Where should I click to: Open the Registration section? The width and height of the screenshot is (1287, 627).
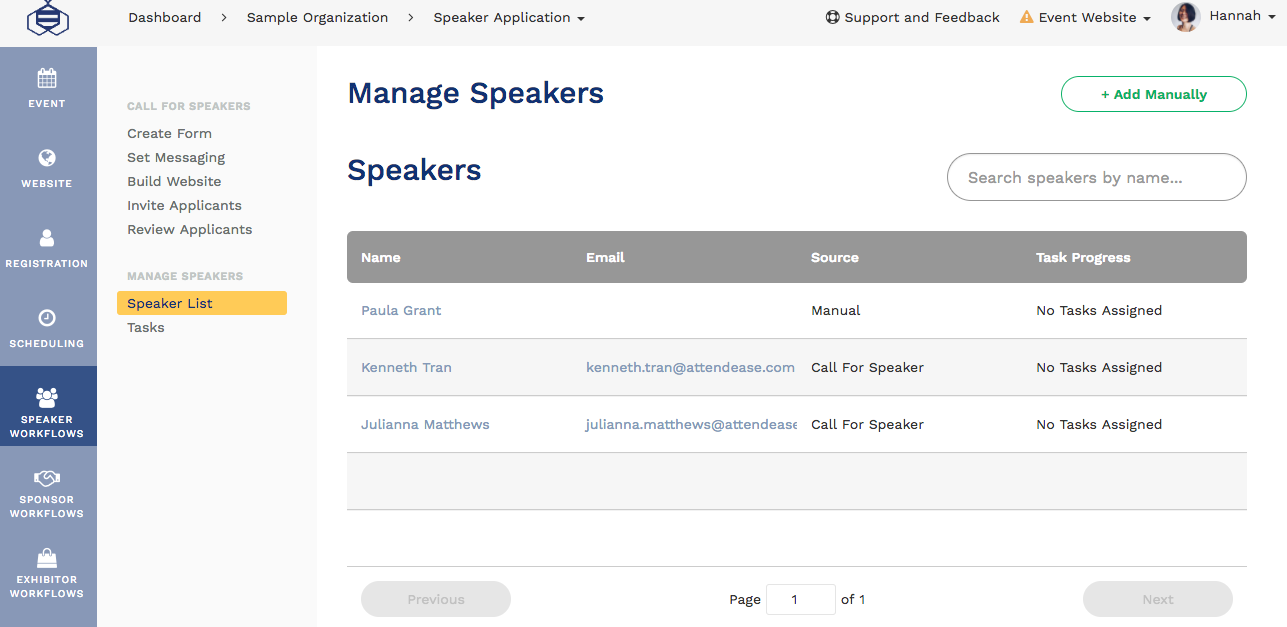pos(48,248)
